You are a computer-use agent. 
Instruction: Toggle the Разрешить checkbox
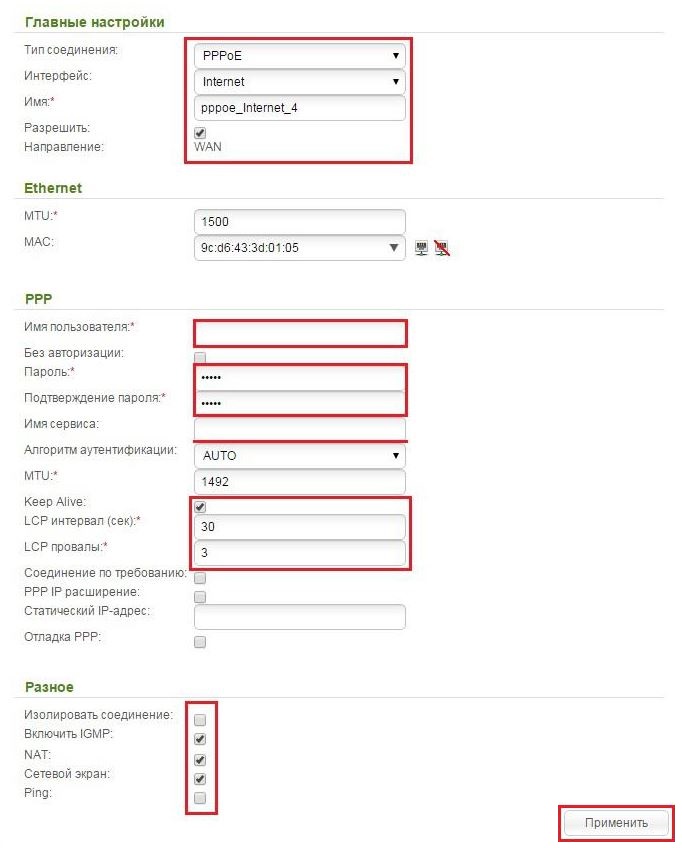coord(200,132)
